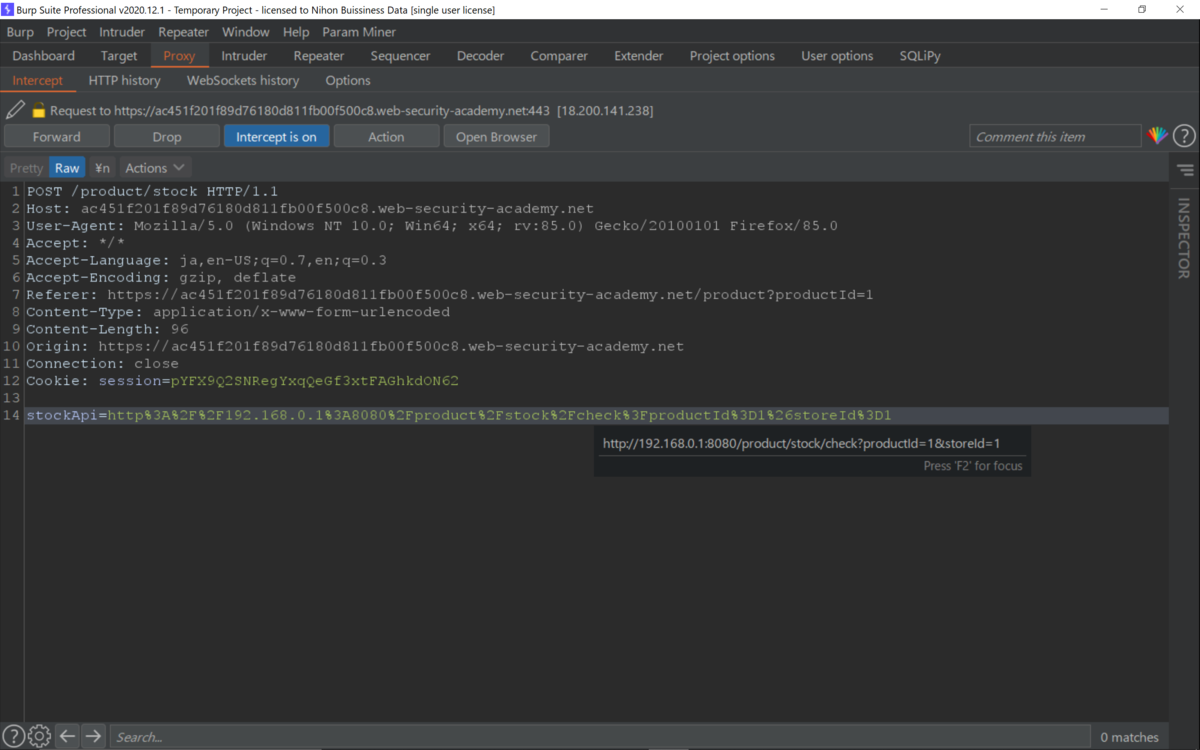Click the Connection: close line
Screen dimensions: 1200x750
tap(102, 363)
